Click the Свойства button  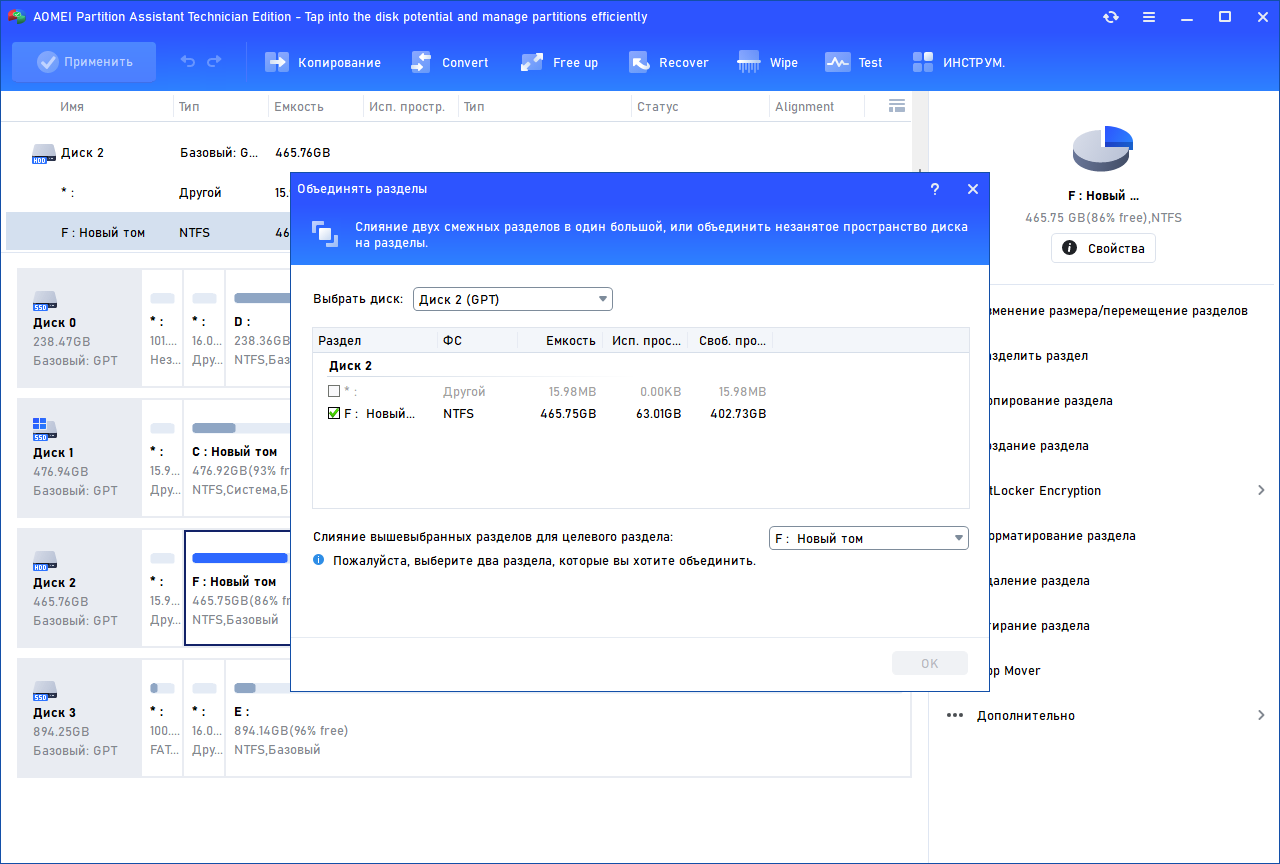pos(1103,248)
